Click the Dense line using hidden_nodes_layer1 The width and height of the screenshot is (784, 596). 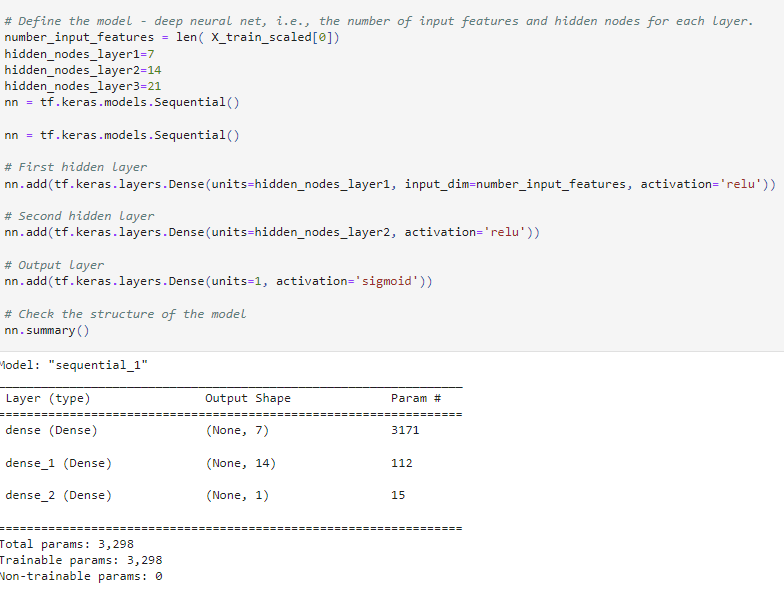pos(390,184)
